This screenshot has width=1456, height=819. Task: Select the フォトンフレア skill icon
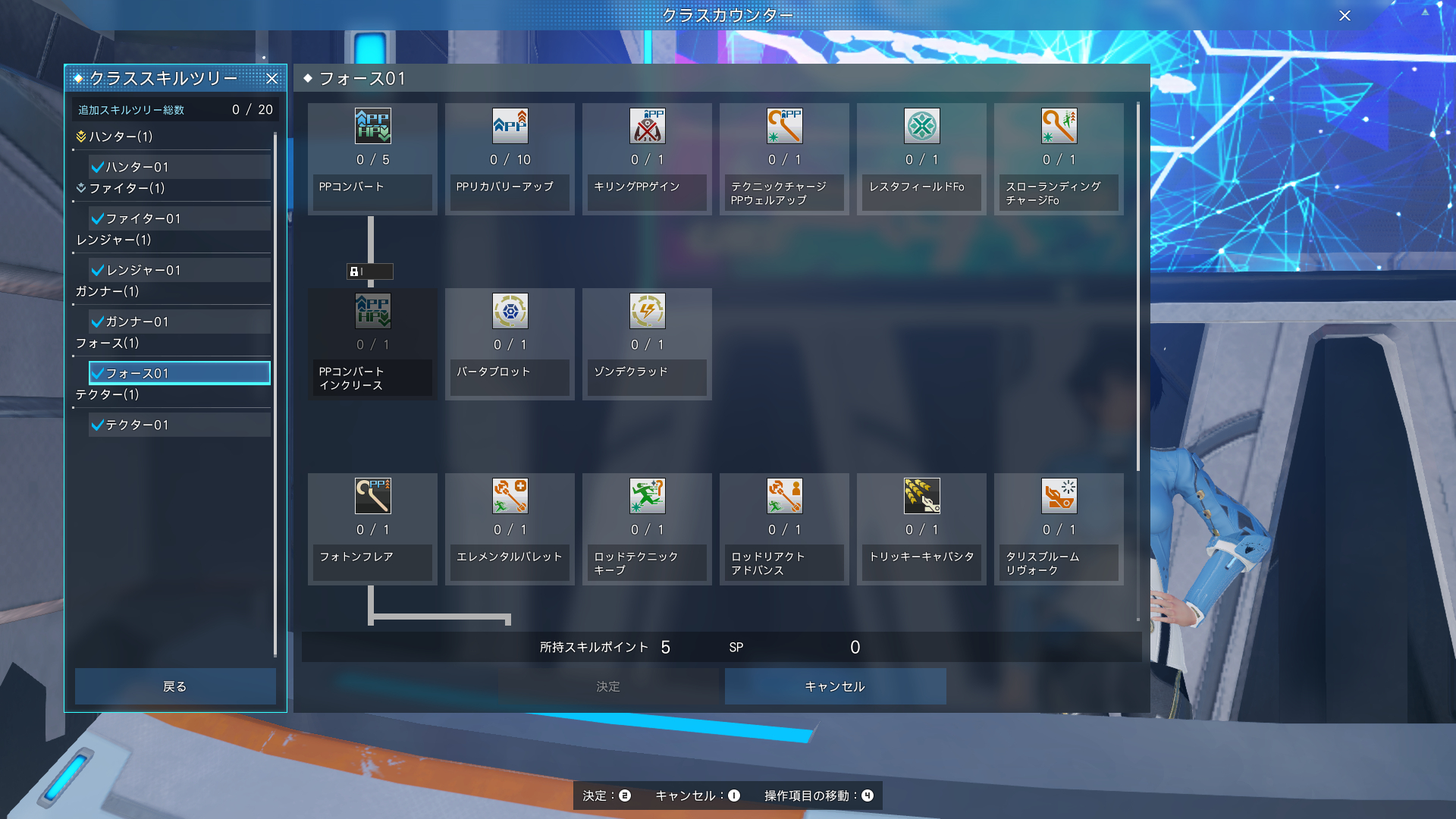pos(372,496)
